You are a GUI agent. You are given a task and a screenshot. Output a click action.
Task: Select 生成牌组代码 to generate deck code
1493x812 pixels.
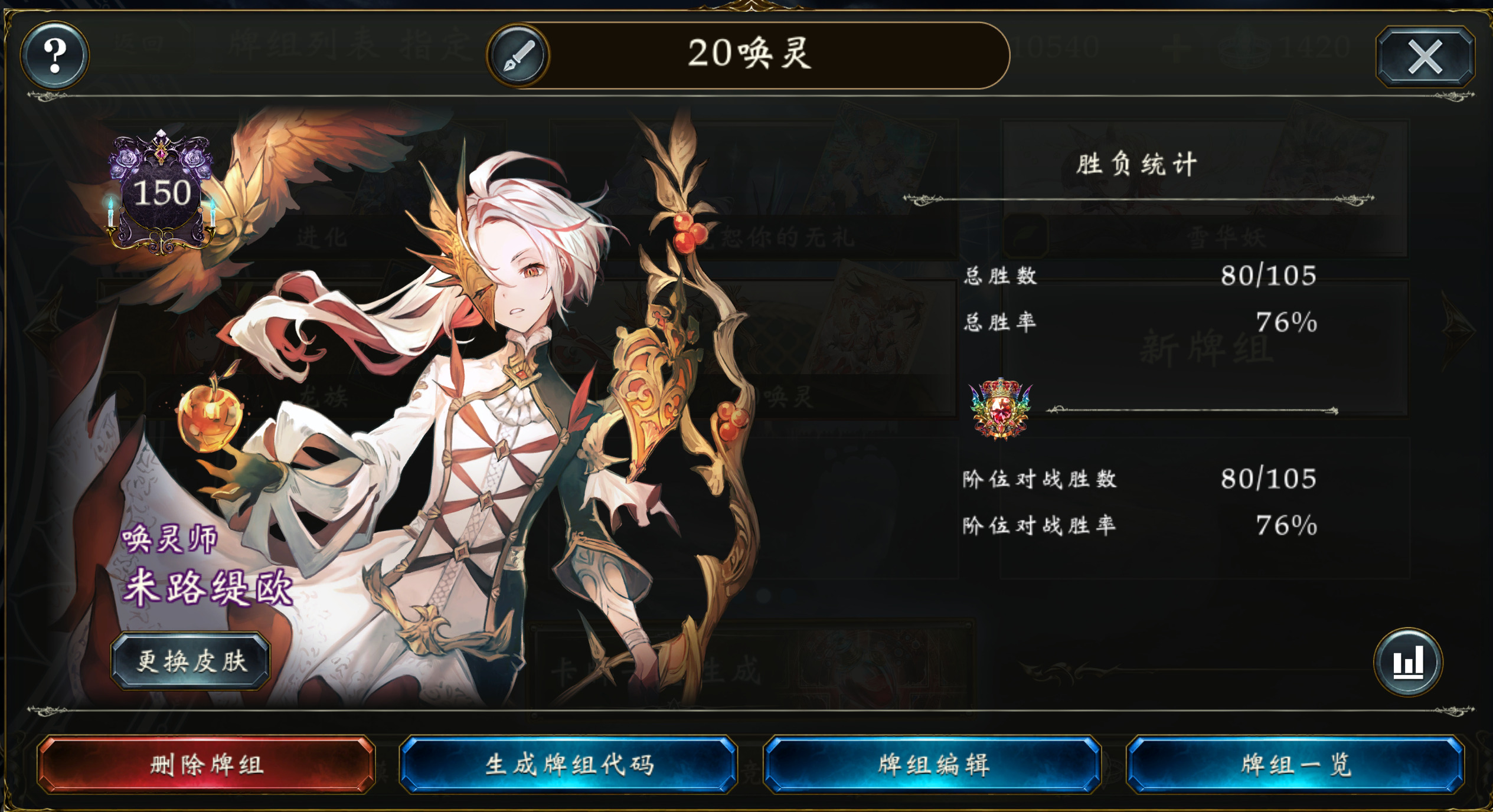click(569, 765)
